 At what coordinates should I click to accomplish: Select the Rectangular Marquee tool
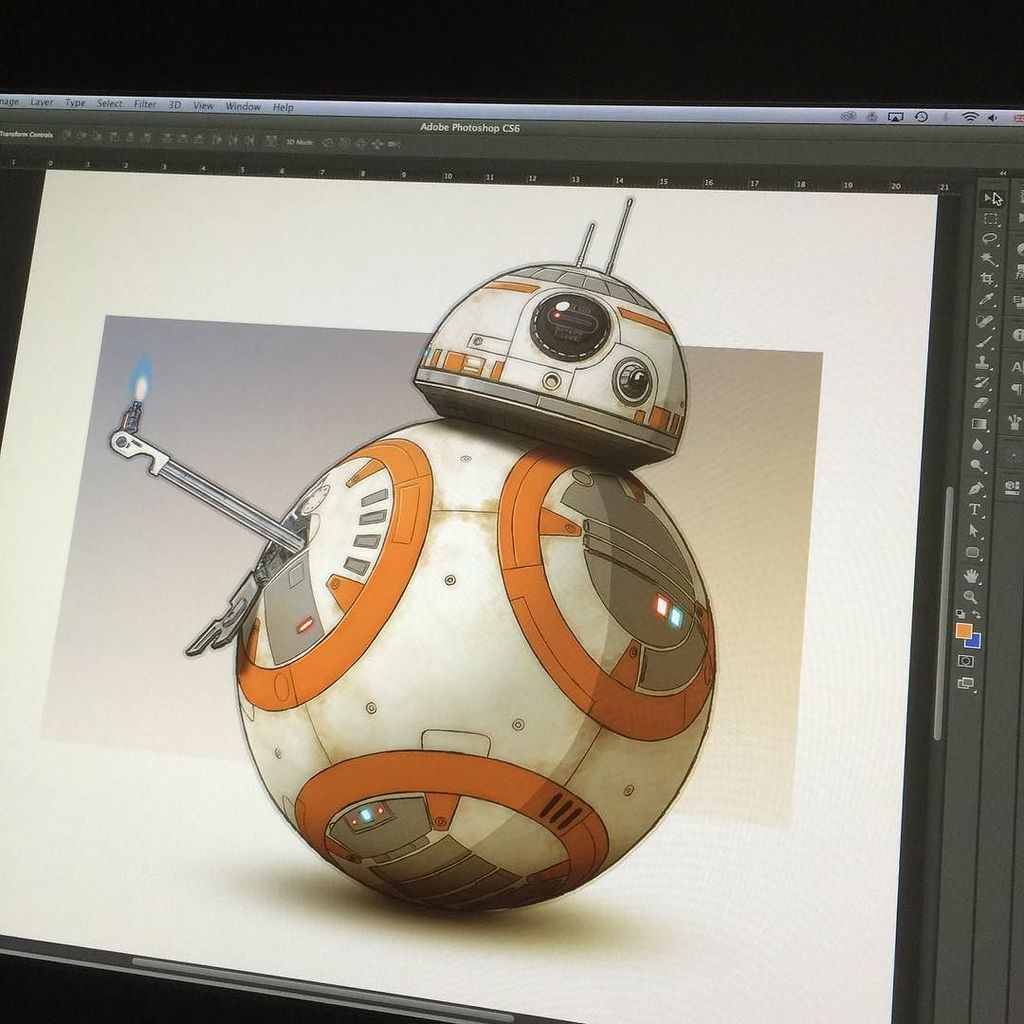(991, 219)
